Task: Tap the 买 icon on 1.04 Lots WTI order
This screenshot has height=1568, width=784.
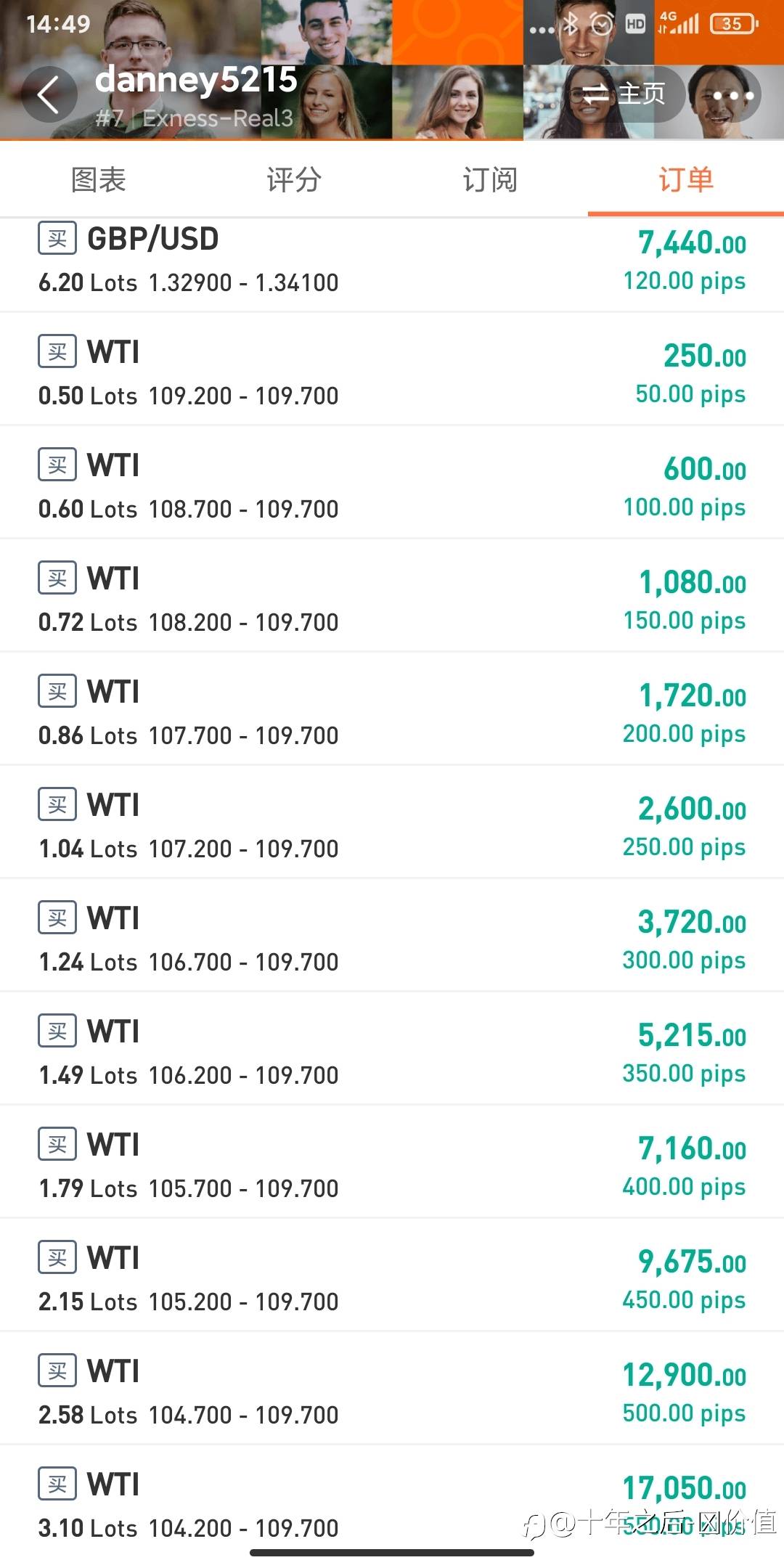Action: pyautogui.click(x=57, y=805)
